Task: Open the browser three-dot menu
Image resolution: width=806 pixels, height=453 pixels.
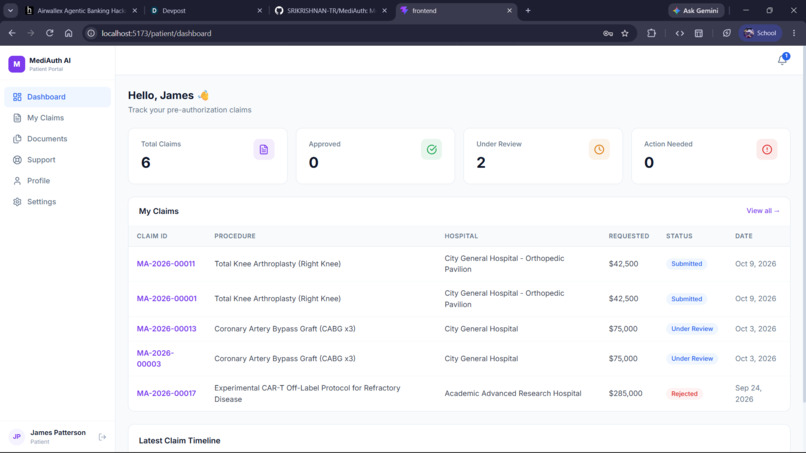Action: [x=794, y=33]
